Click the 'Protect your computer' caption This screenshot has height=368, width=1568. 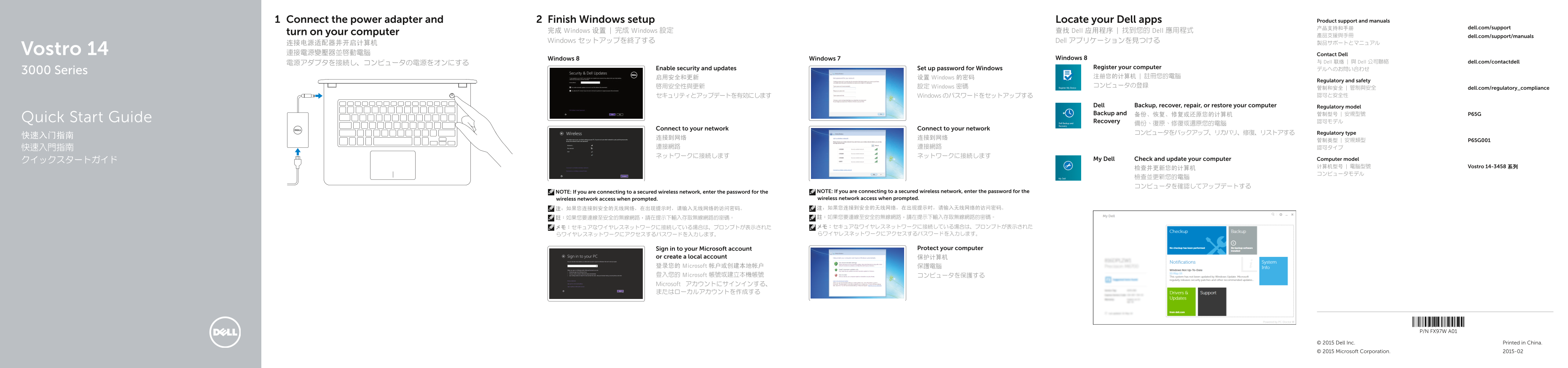click(950, 248)
